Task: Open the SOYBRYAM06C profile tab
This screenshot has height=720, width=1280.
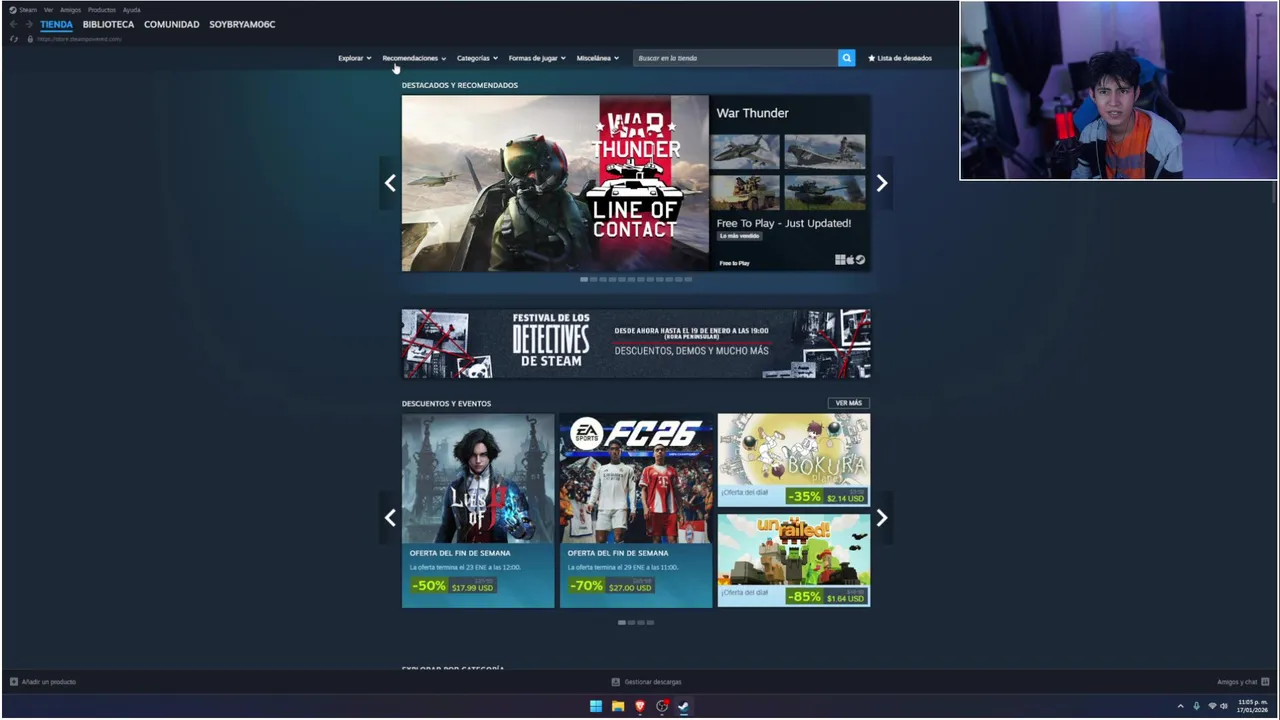Action: coord(242,24)
